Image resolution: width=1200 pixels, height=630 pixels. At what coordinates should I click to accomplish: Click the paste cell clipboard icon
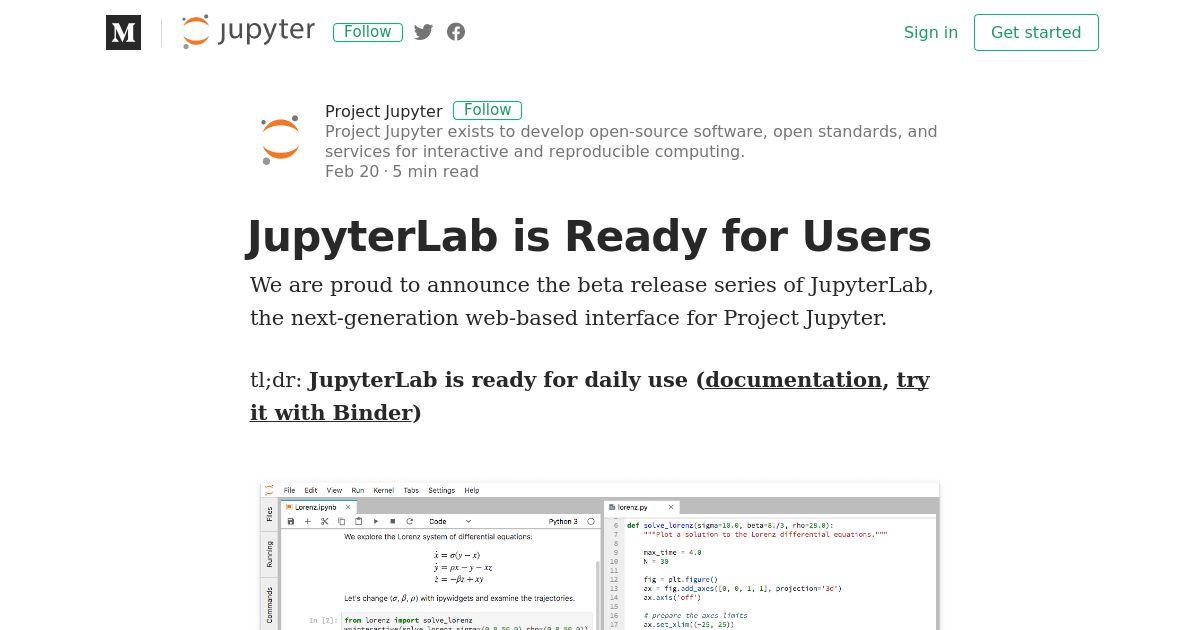pyautogui.click(x=358, y=521)
